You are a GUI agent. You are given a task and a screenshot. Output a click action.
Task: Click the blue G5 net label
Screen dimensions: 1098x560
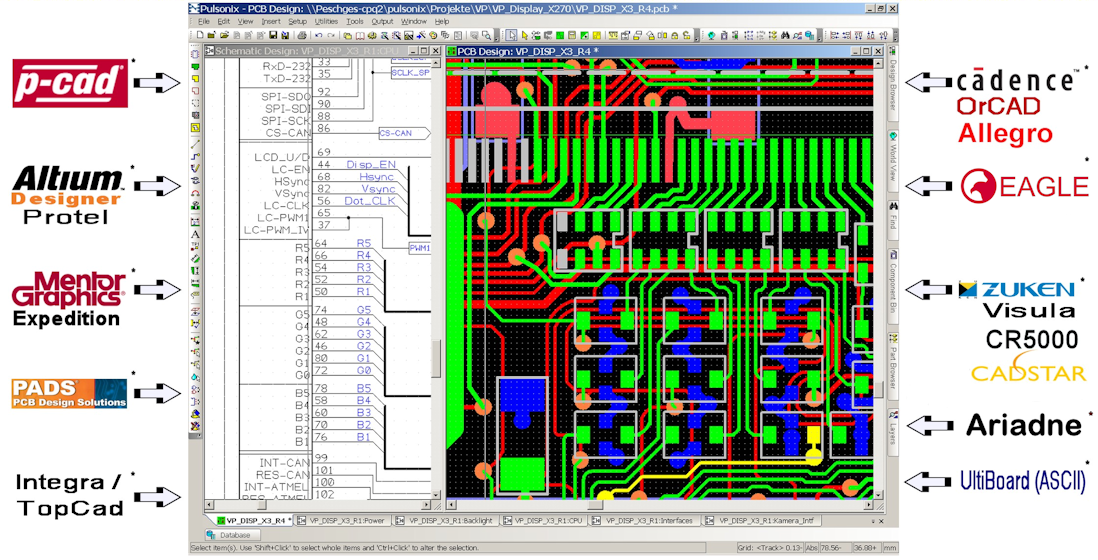[363, 309]
